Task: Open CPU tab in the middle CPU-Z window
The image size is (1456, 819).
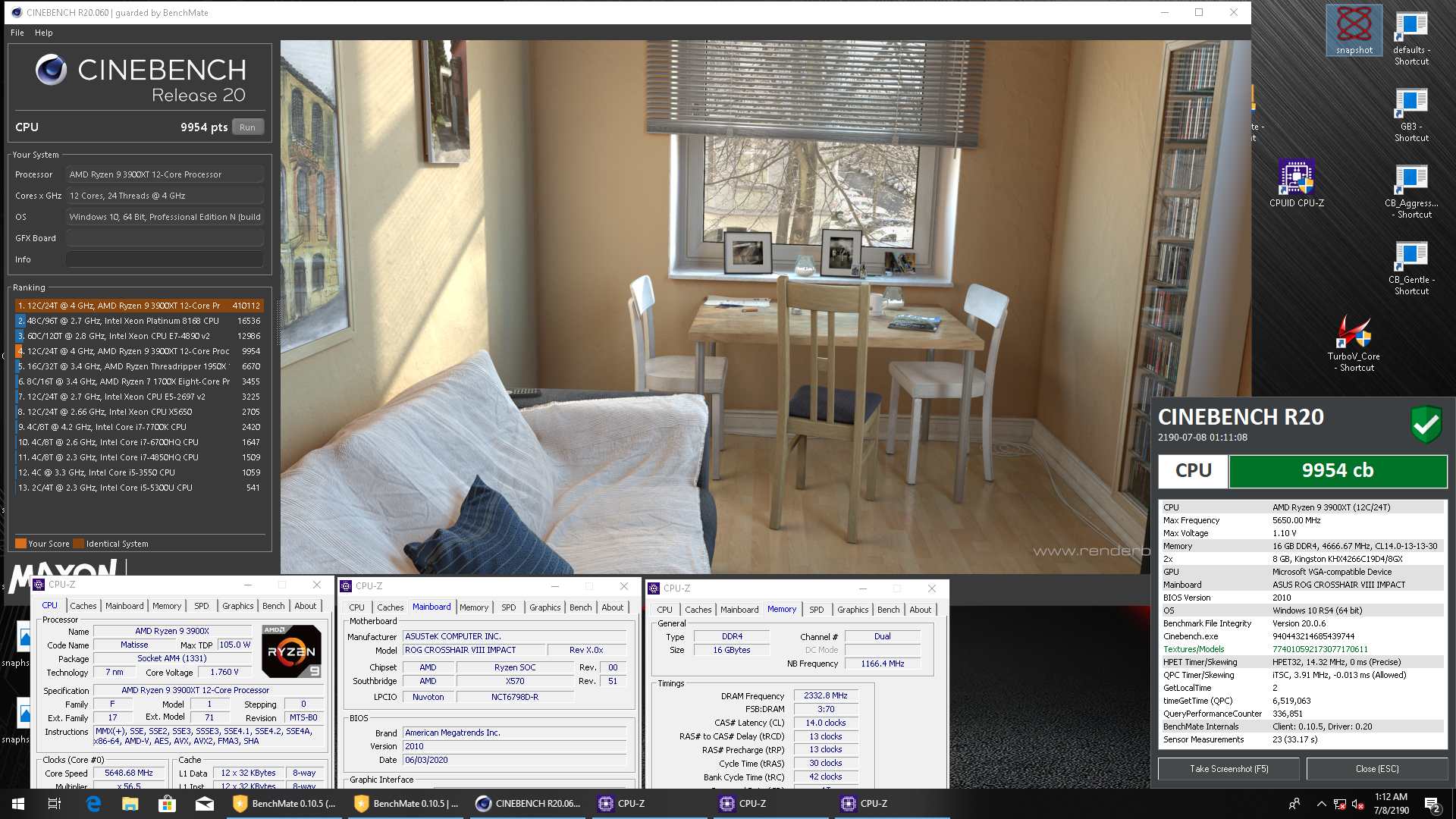Action: (x=357, y=607)
